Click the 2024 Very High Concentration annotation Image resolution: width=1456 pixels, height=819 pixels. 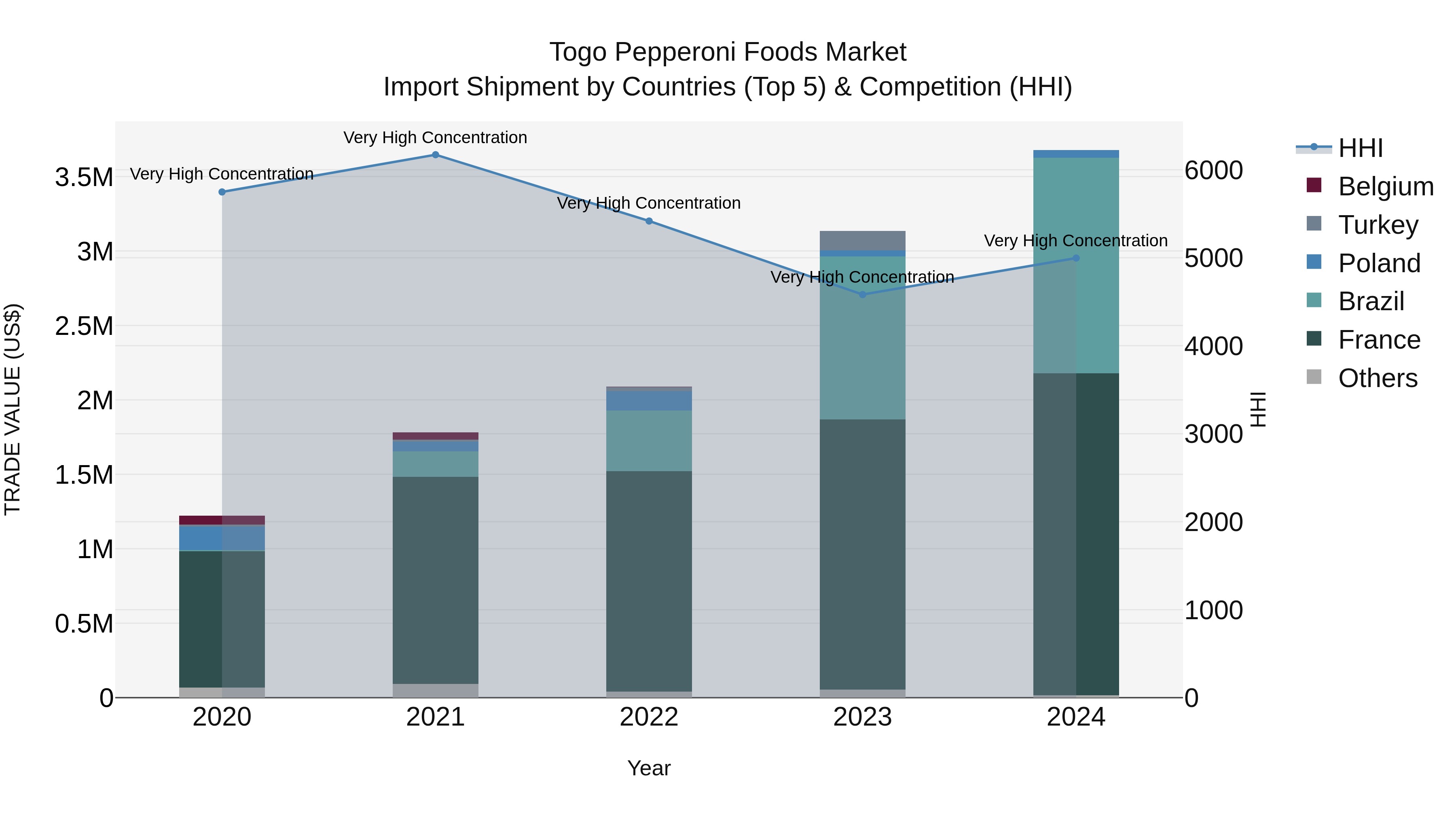click(1076, 240)
